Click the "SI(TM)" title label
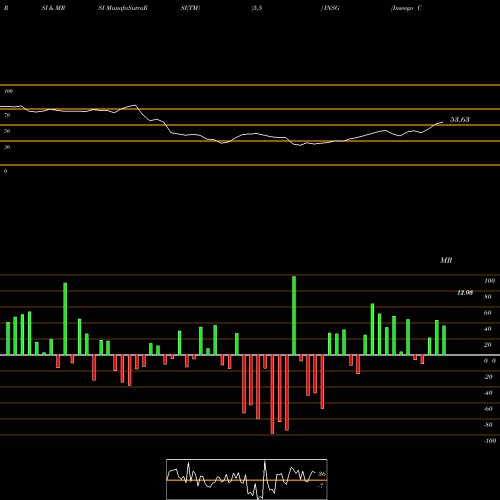 [x=190, y=8]
